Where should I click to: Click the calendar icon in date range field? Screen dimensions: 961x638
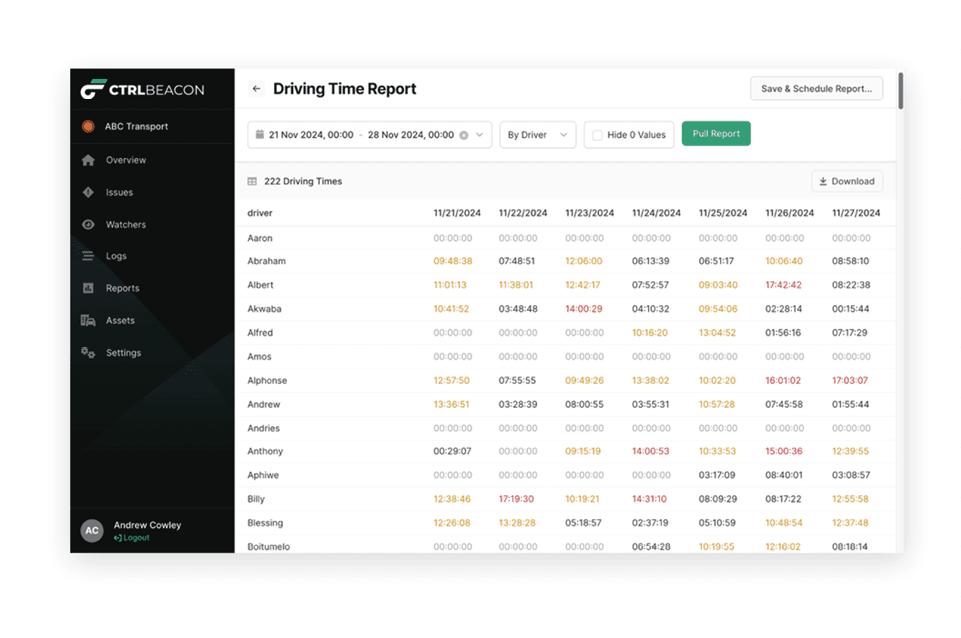point(259,135)
